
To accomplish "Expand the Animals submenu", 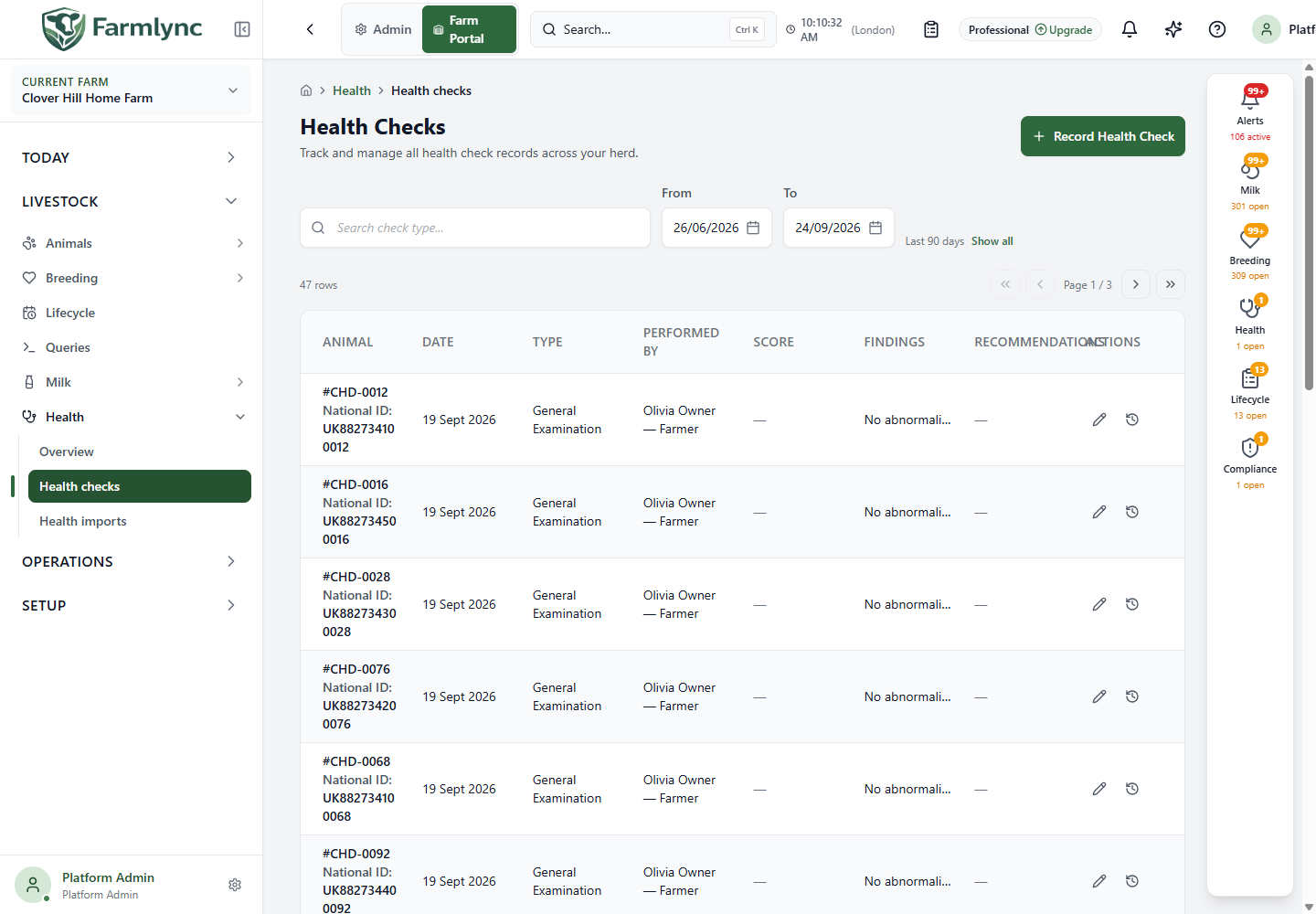I will coord(240,243).
